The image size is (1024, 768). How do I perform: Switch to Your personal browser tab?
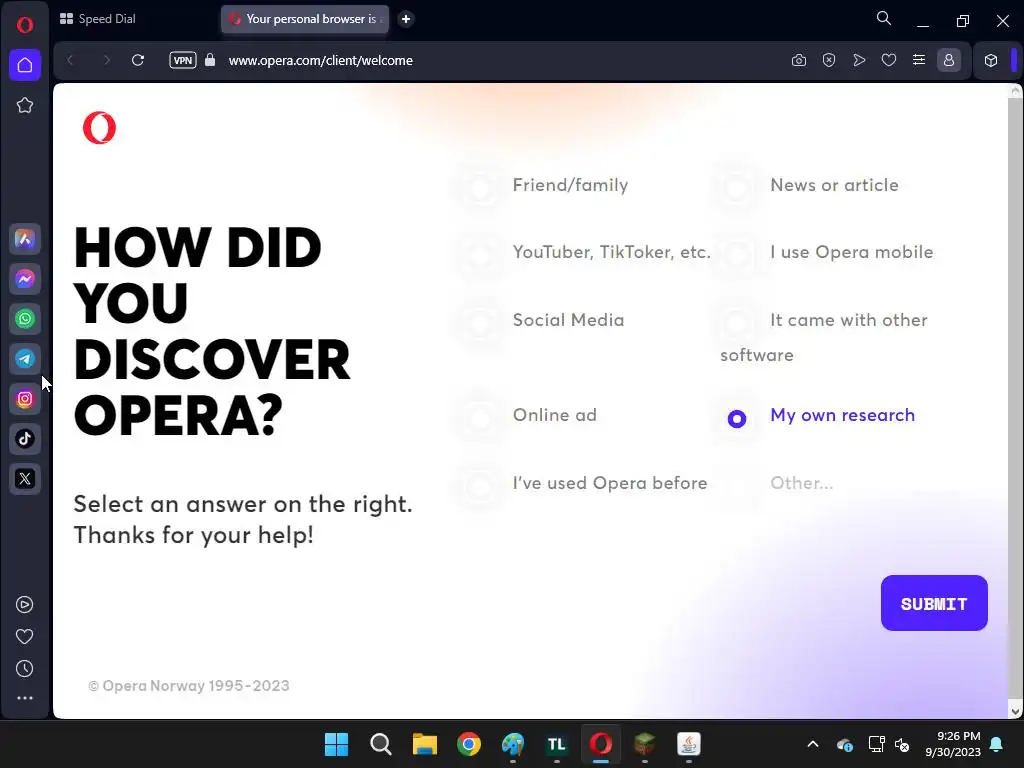click(305, 19)
